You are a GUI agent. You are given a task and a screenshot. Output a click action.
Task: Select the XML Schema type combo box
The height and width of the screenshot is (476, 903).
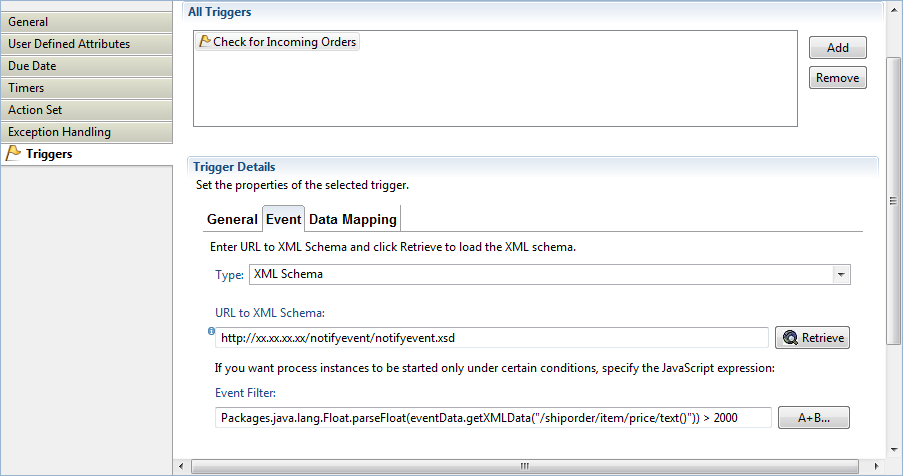click(x=549, y=275)
